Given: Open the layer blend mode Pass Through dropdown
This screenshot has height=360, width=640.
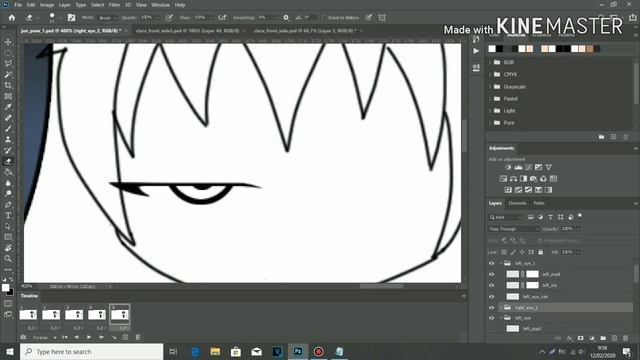Looking at the screenshot, I should click(513, 229).
